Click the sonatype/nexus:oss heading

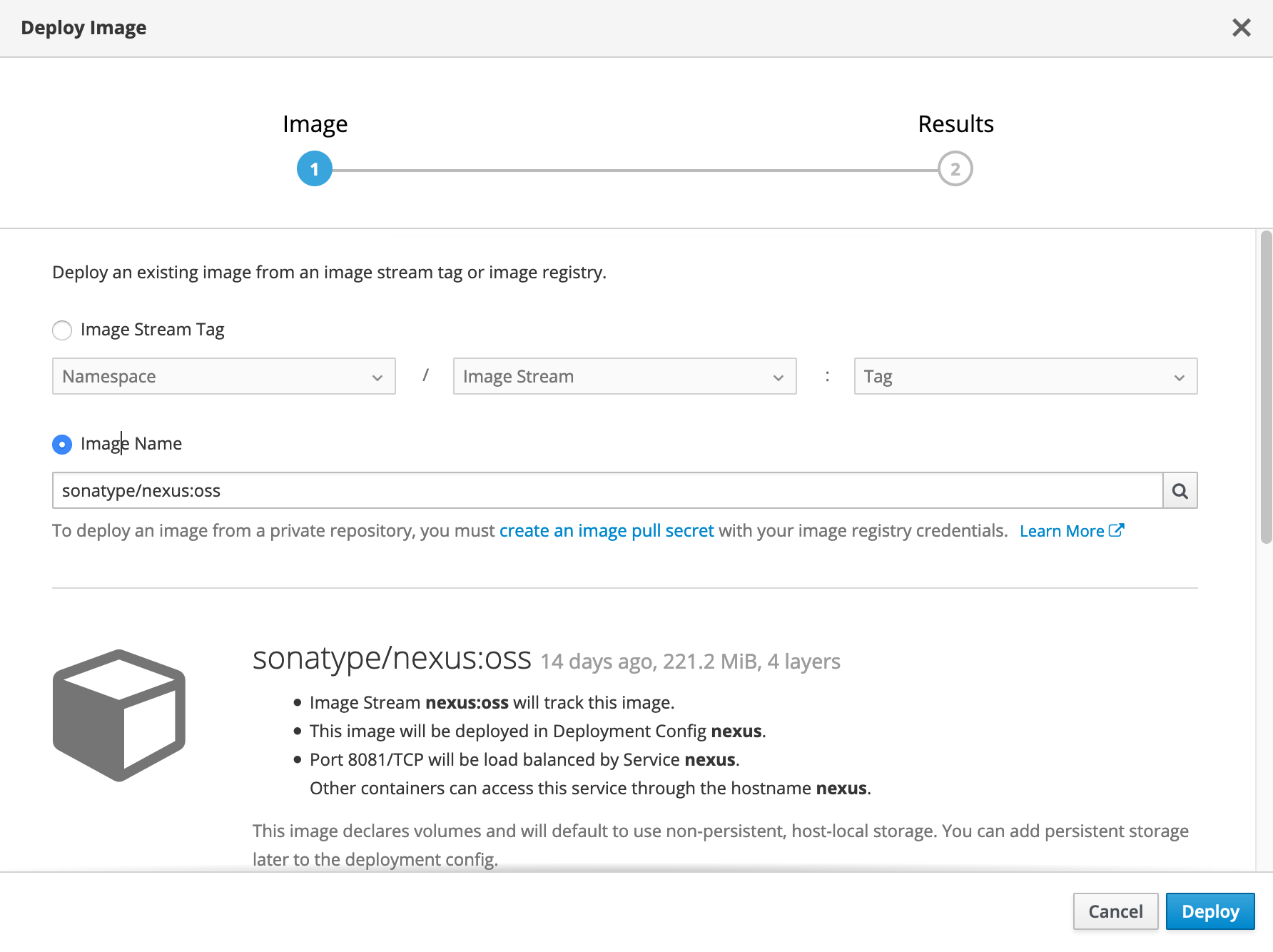pos(392,658)
